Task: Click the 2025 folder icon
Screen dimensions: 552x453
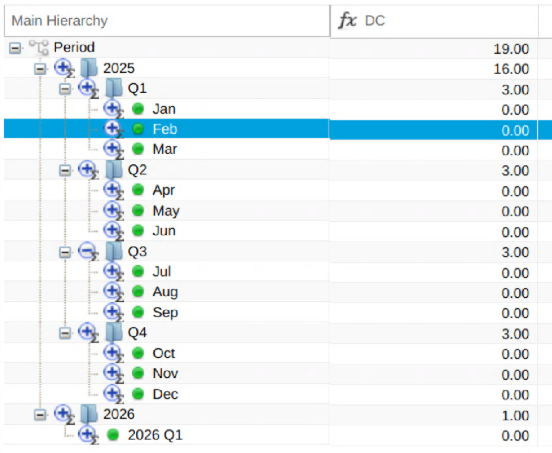Action: pos(89,68)
